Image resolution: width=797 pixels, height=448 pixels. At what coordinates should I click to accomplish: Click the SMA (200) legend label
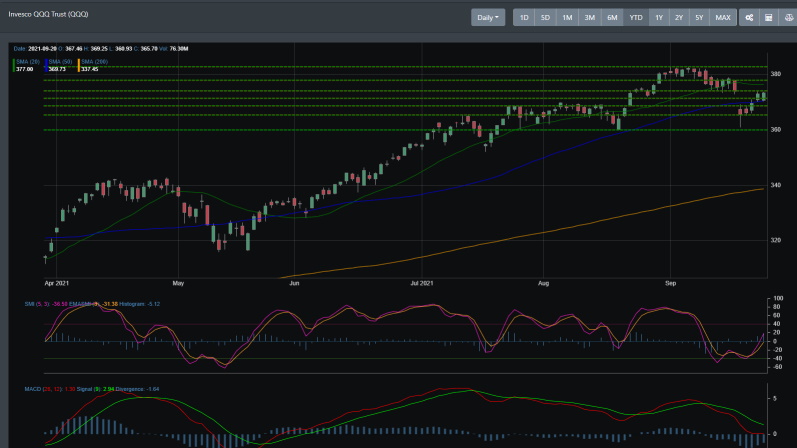tap(92, 62)
